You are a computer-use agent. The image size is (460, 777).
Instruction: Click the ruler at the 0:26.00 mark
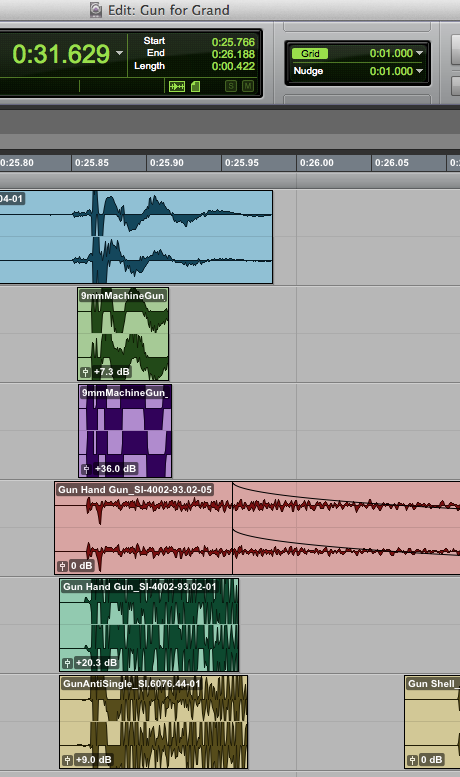pos(317,163)
